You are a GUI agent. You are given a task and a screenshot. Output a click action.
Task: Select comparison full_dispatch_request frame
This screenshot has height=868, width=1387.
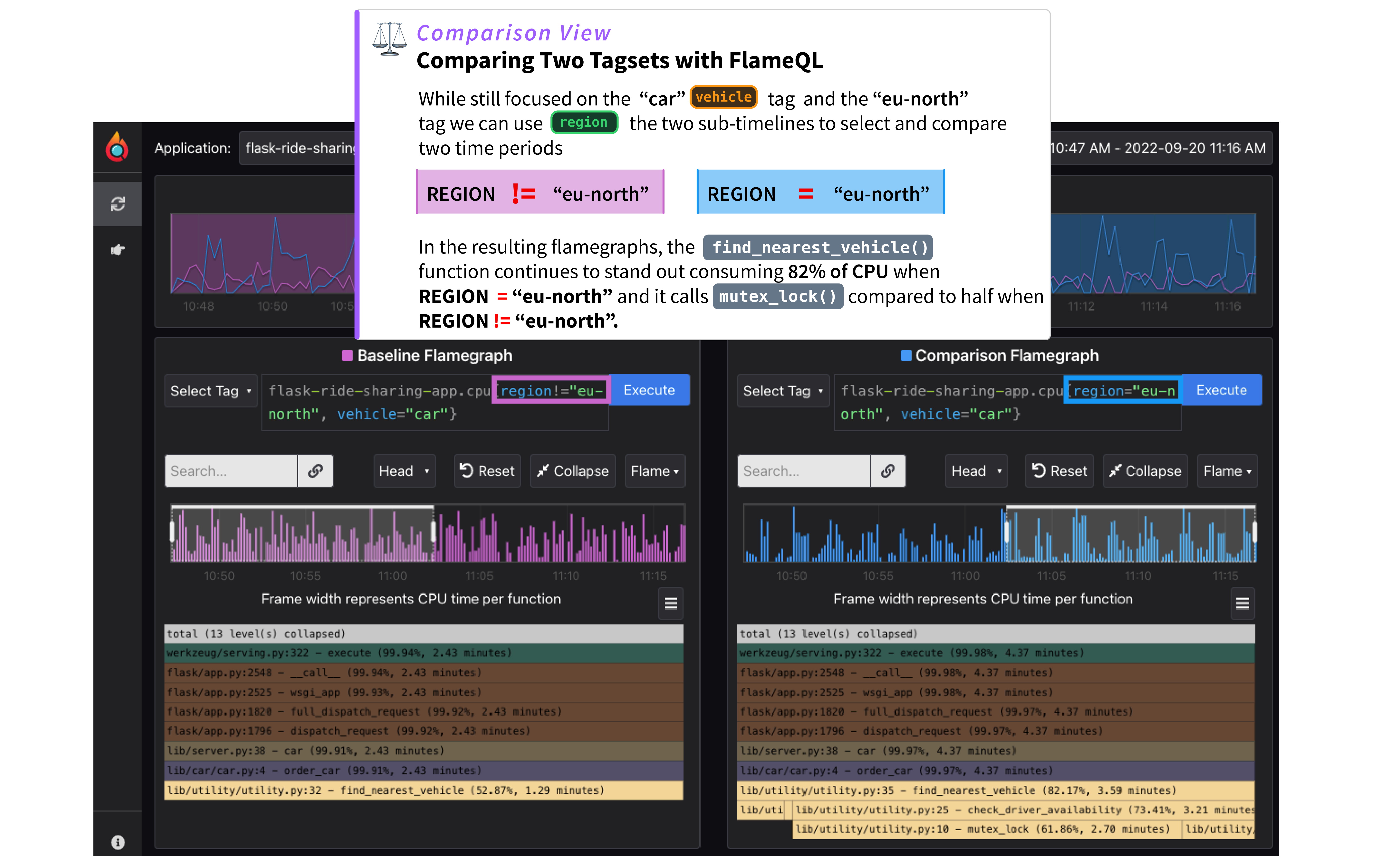click(996, 712)
